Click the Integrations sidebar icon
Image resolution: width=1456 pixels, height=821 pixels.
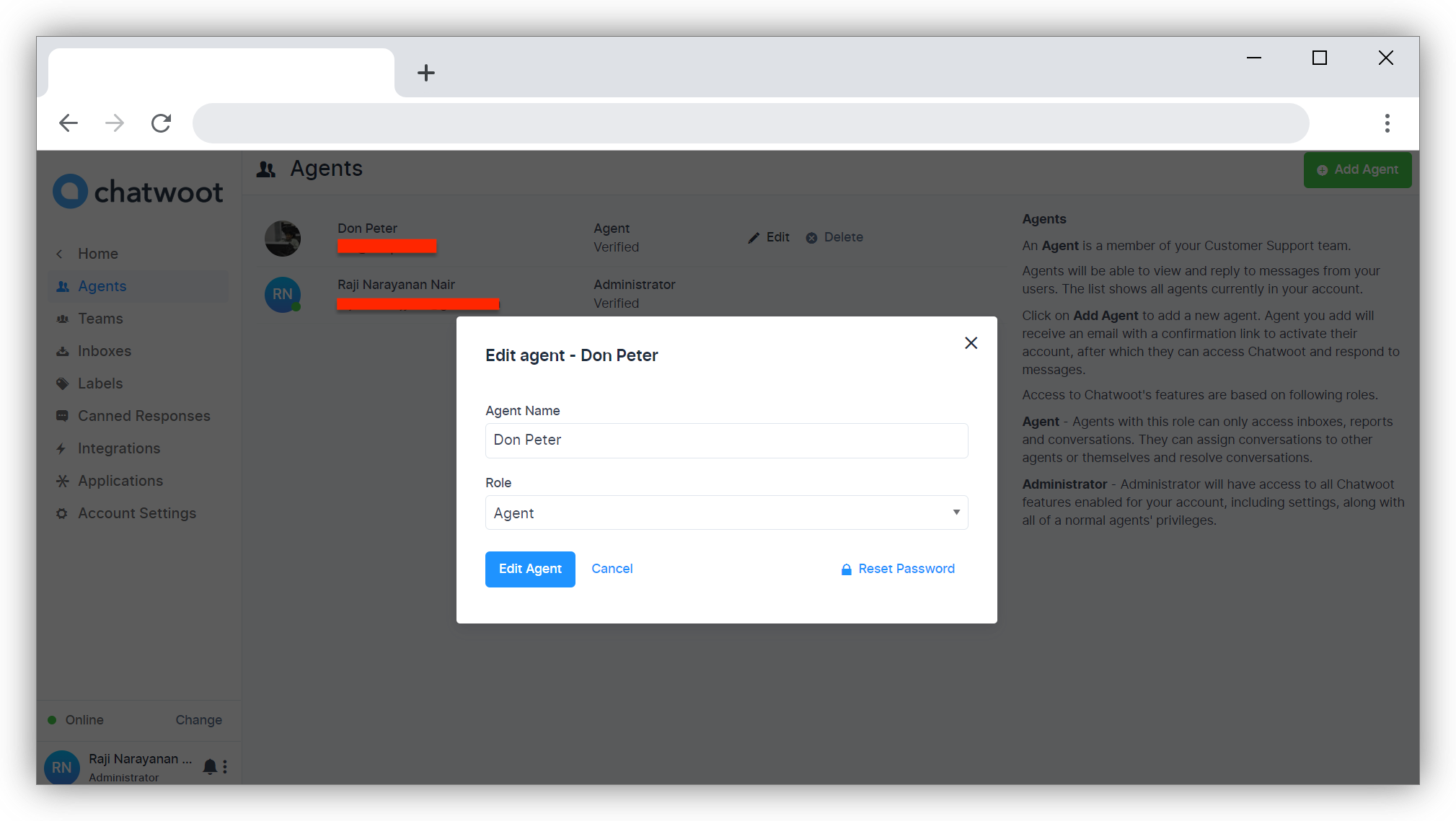(x=62, y=448)
